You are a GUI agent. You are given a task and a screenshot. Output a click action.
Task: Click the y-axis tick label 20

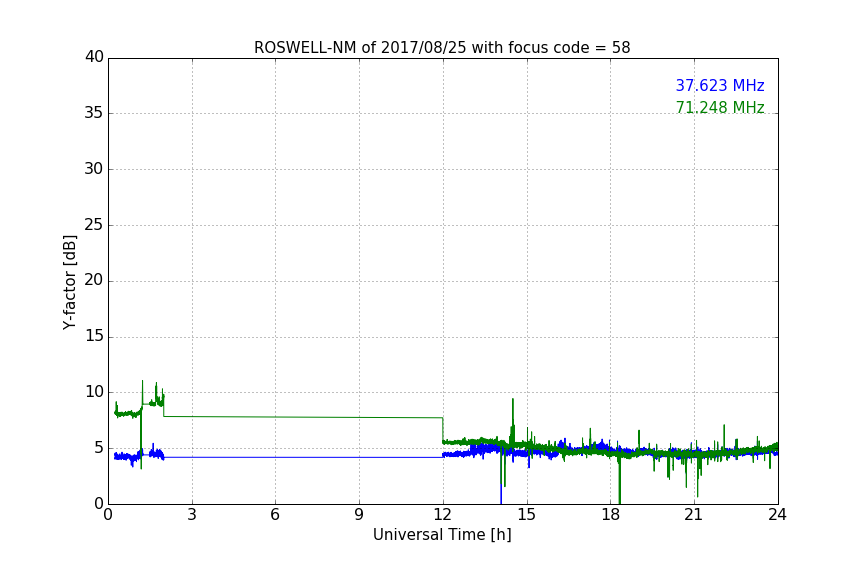(94, 281)
